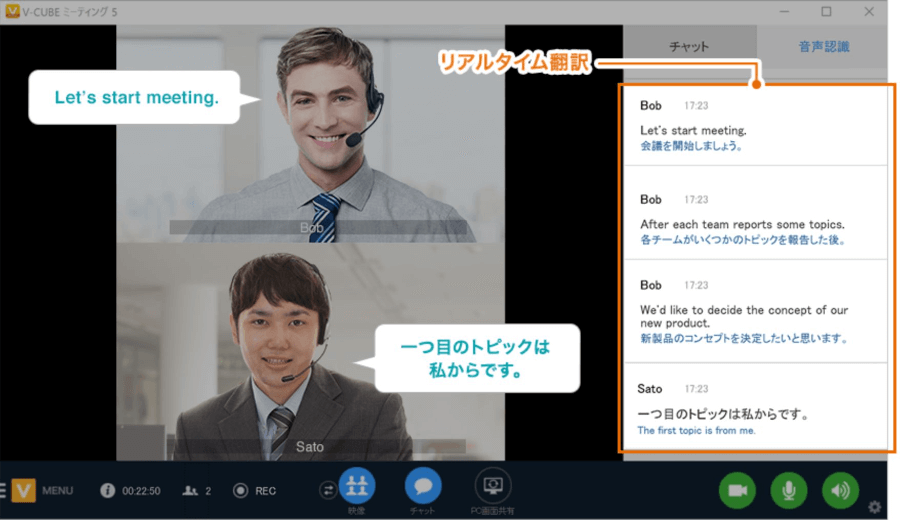Select translation text 会議を開始しましょう。
Screen dimensions: 900x521
tap(691, 146)
